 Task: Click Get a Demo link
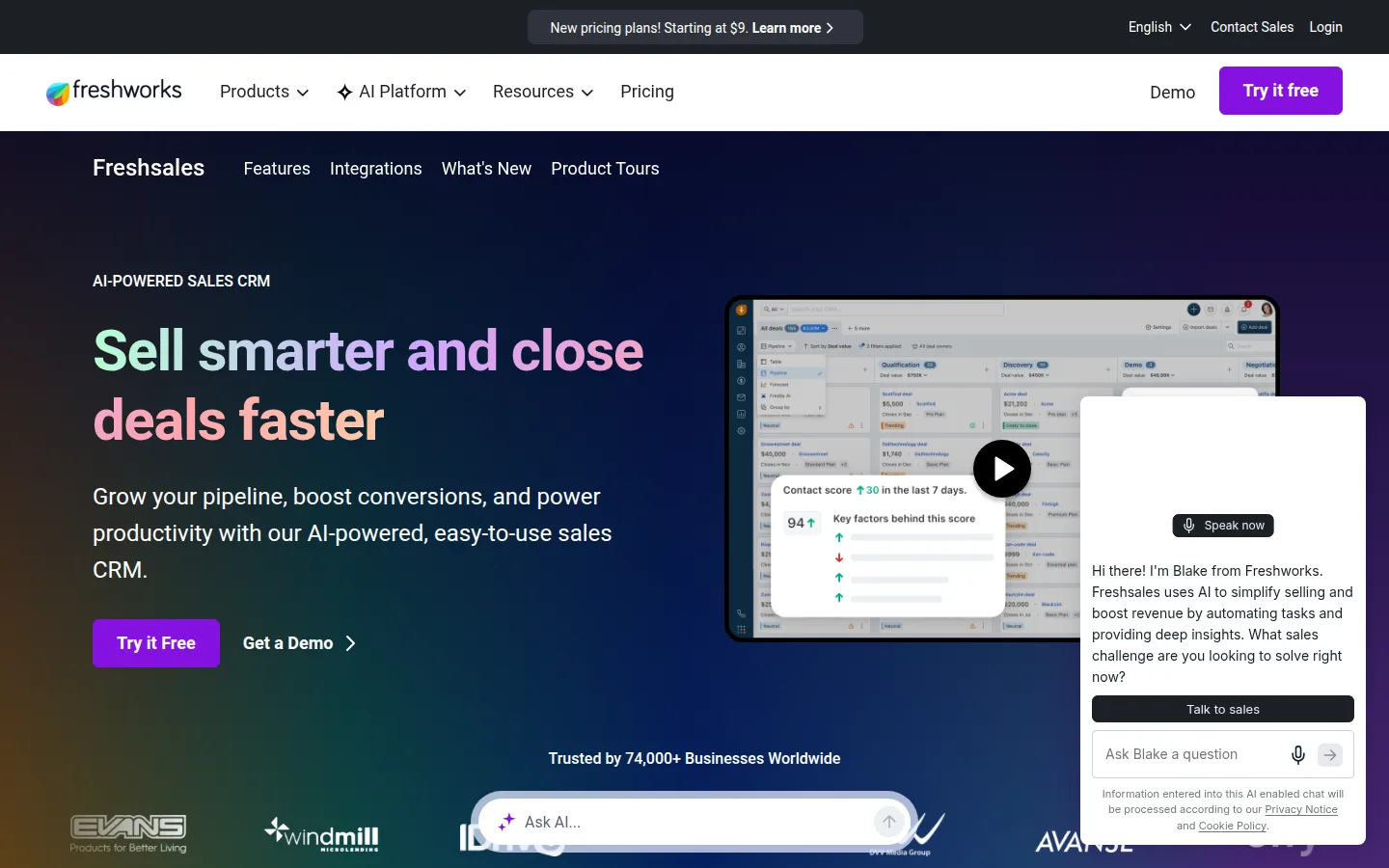(x=299, y=643)
